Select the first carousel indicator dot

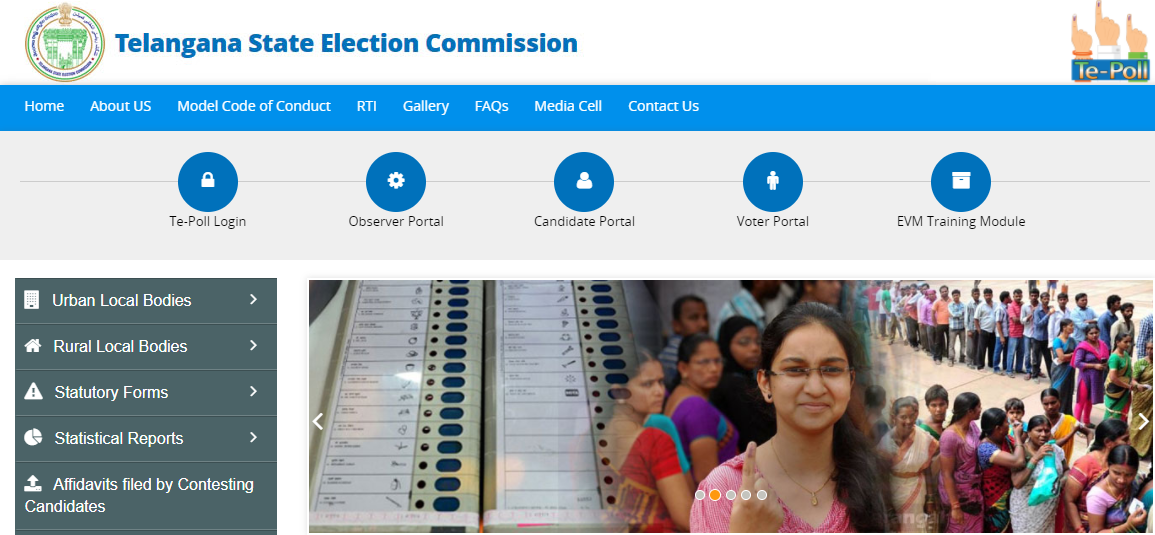tap(700, 495)
